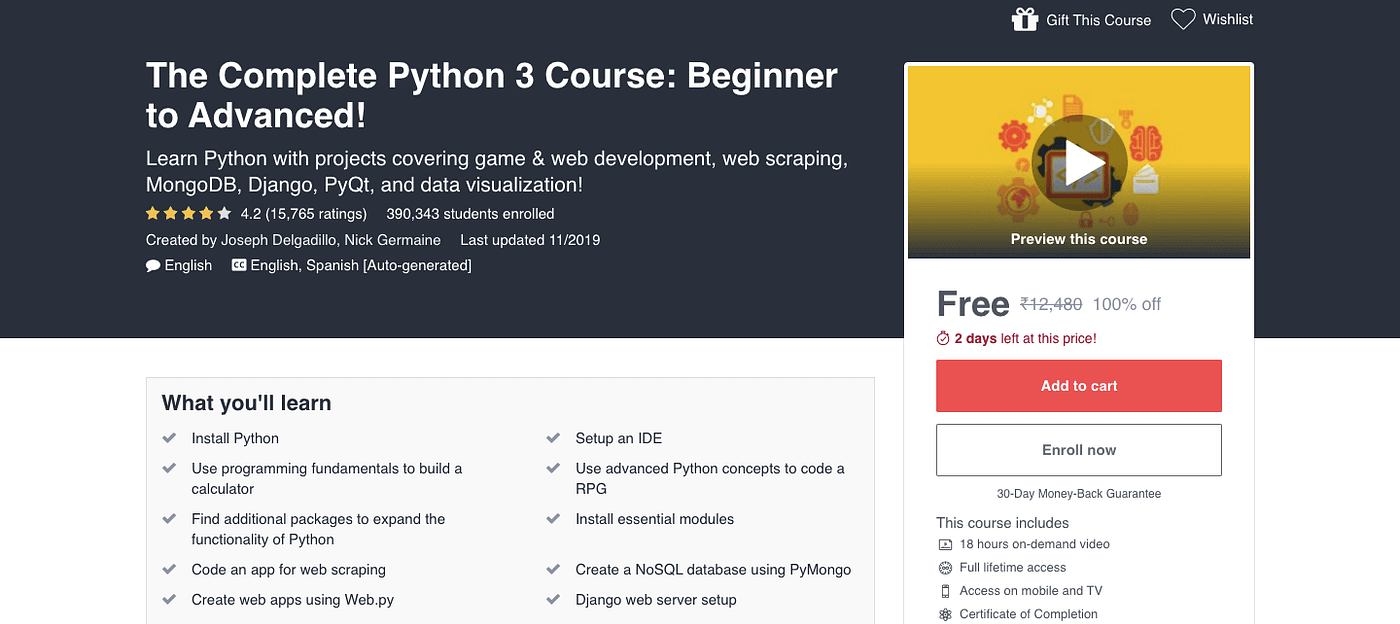Click the mobile and TV access icon

[945, 591]
